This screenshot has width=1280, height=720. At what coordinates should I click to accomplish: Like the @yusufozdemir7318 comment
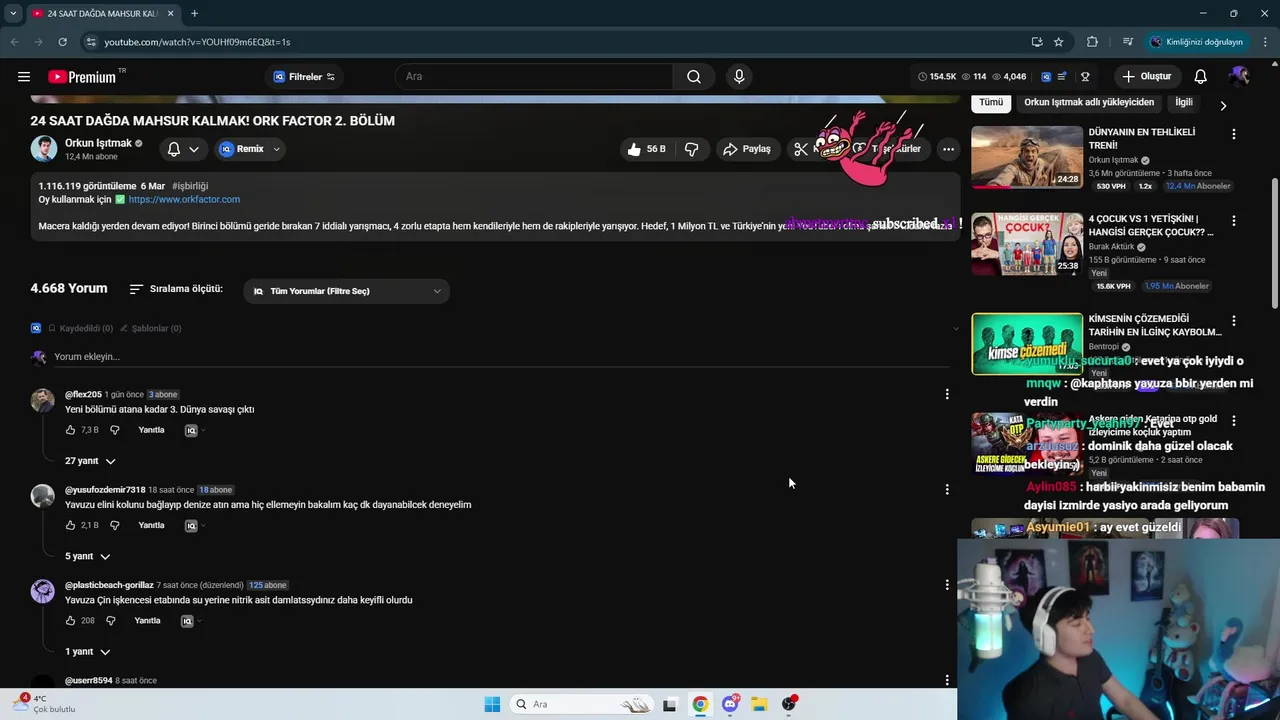70,525
